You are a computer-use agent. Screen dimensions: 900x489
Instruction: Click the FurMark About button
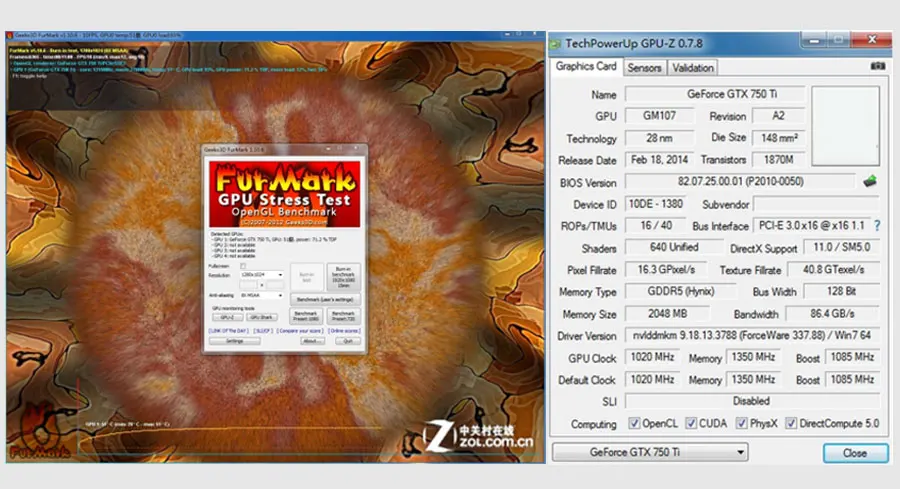tap(312, 341)
